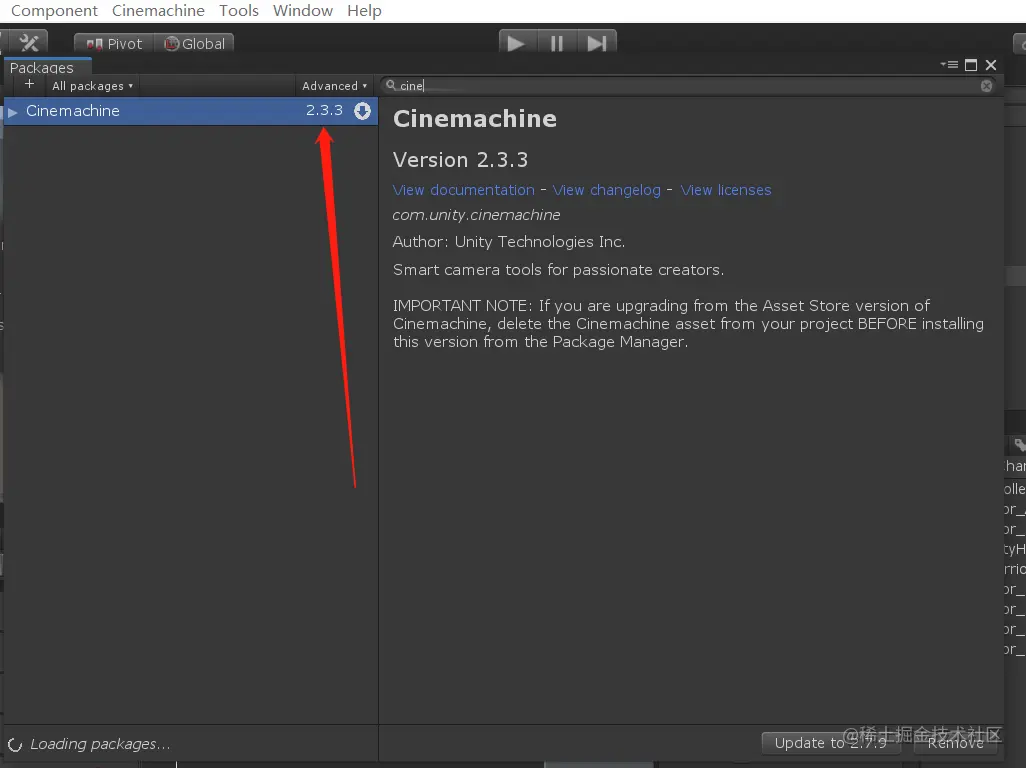Open the All packages dropdown
This screenshot has height=768, width=1026.
[92, 86]
